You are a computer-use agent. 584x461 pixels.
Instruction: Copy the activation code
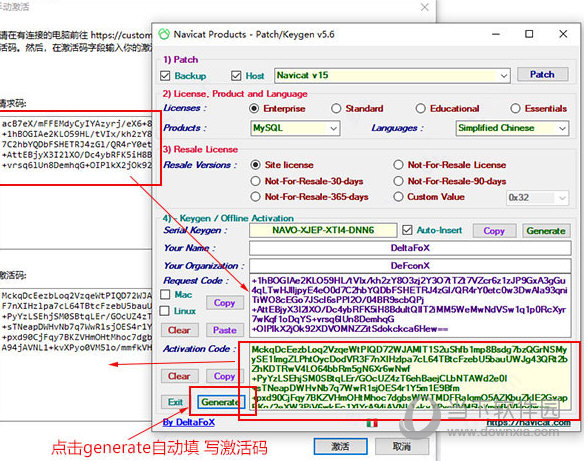(x=224, y=376)
